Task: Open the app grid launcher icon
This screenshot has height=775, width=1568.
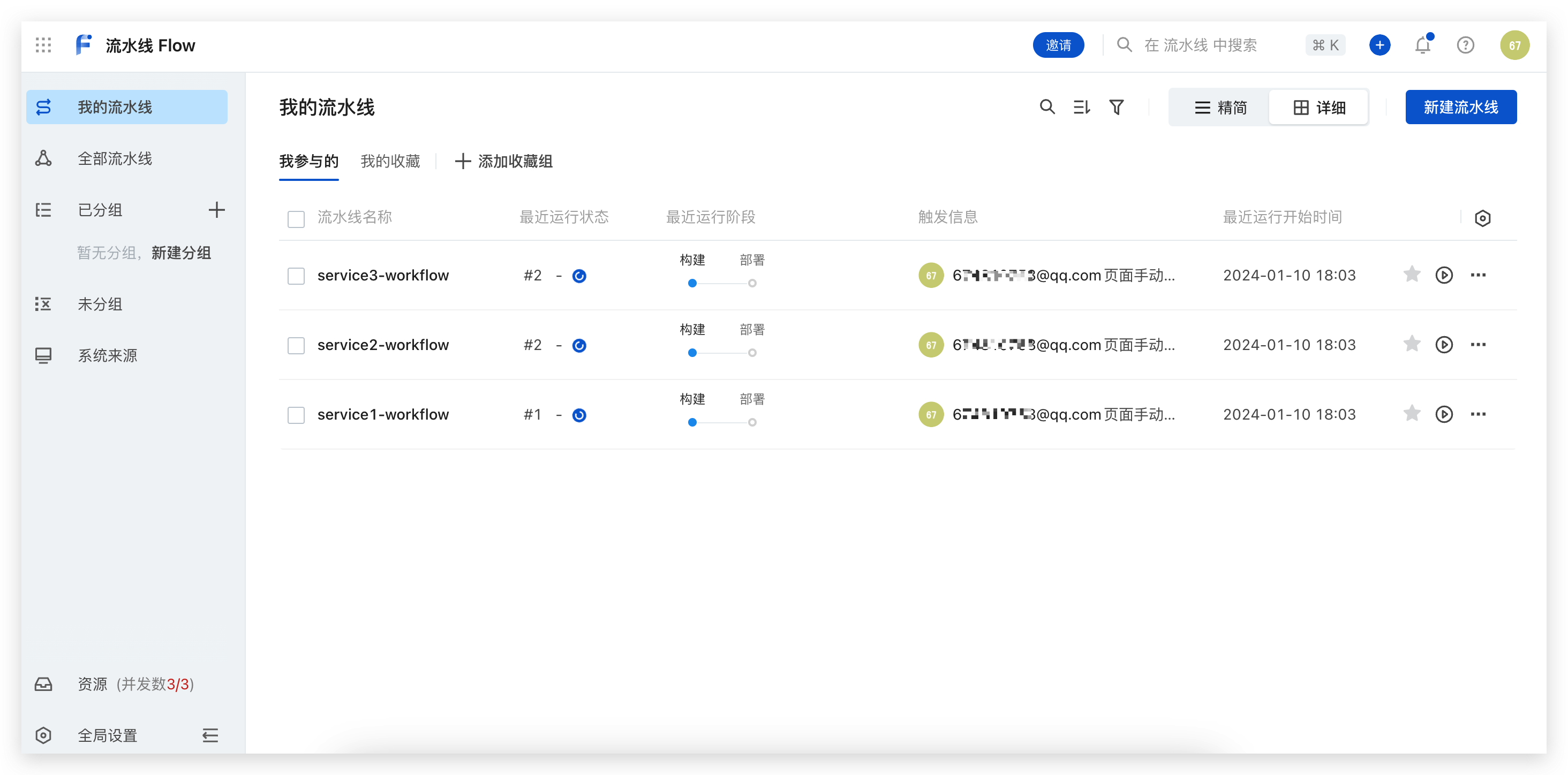Action: click(x=43, y=45)
